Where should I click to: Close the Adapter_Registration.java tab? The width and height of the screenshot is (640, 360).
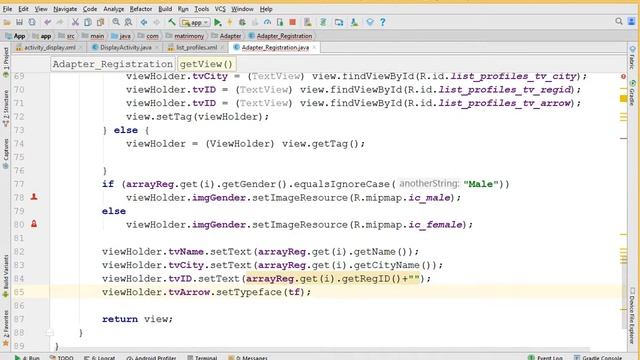(x=314, y=48)
